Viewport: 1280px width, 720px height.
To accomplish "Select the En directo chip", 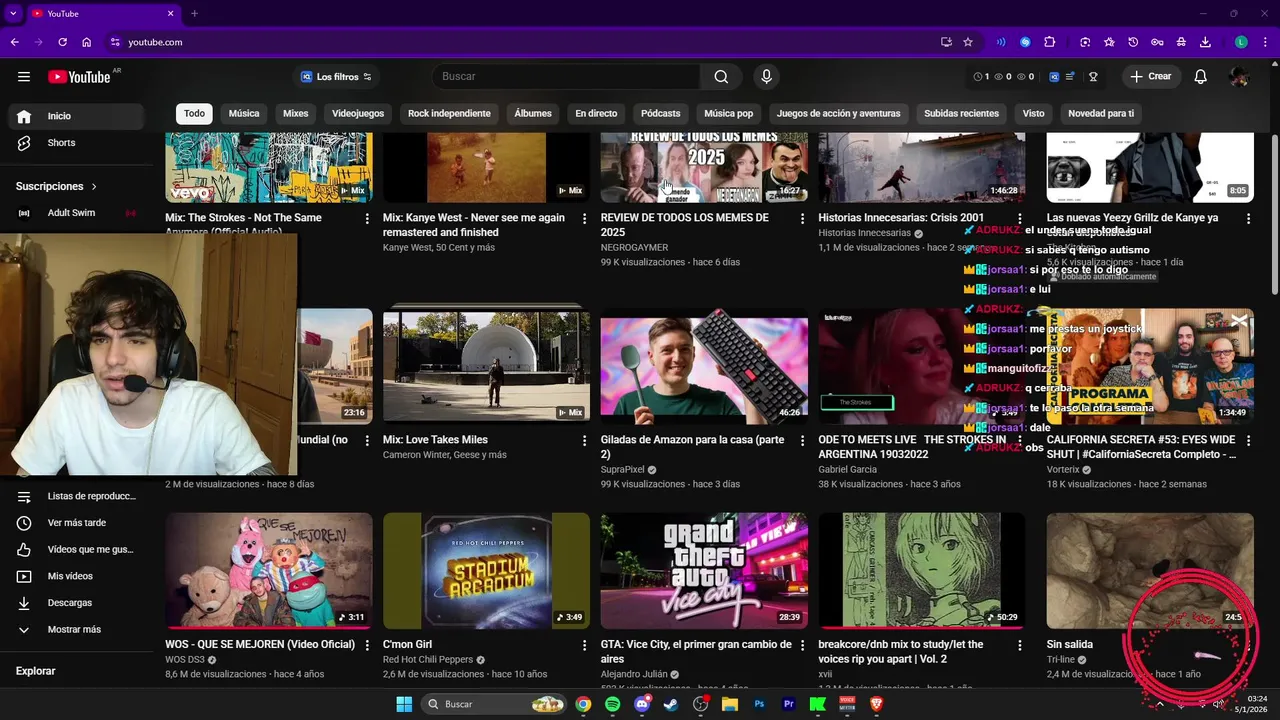I will point(596,114).
